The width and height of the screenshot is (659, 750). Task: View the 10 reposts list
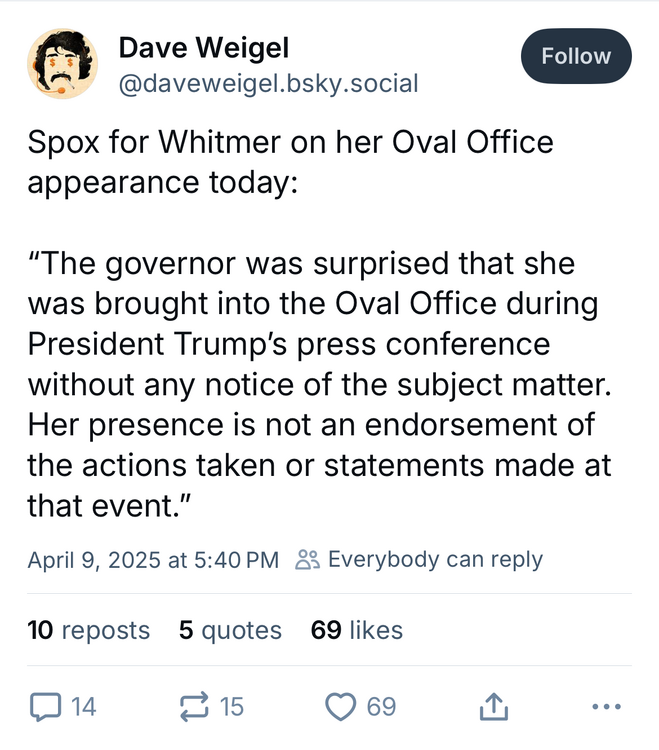pos(89,630)
